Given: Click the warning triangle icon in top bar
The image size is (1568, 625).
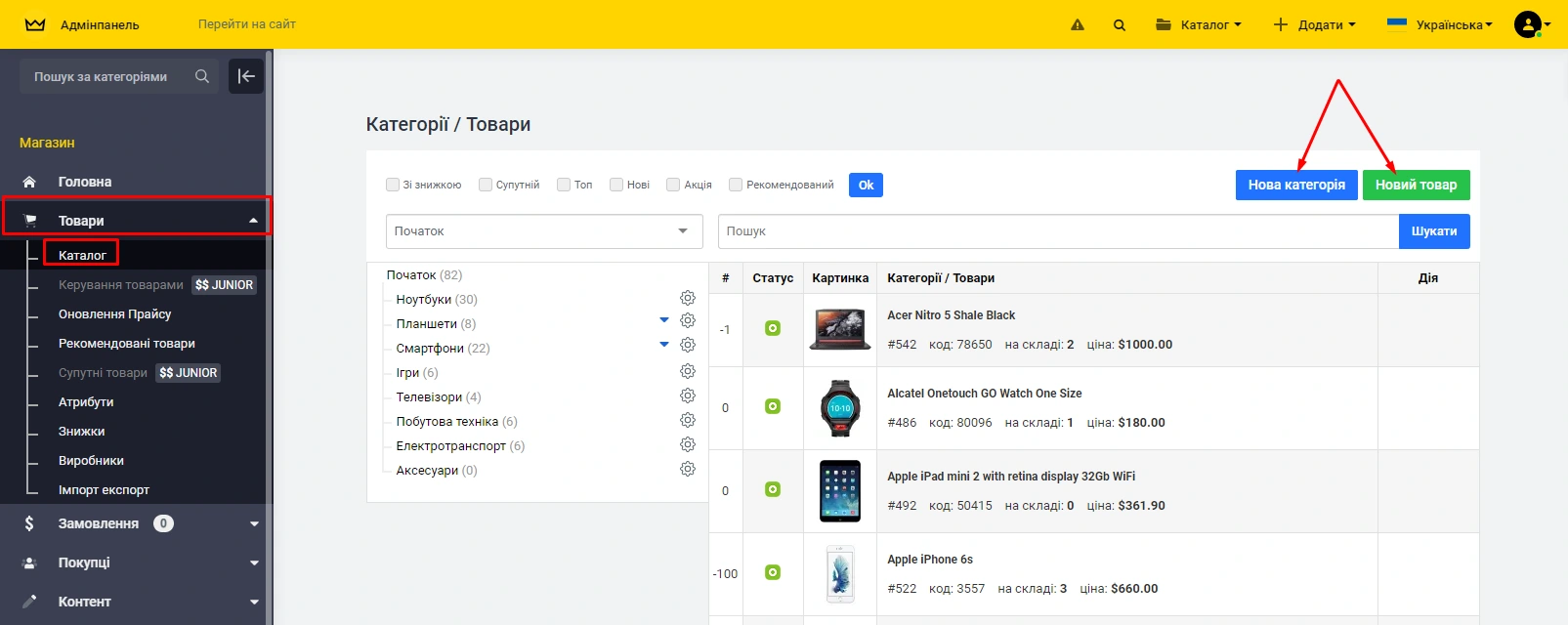Looking at the screenshot, I should click(x=1078, y=25).
